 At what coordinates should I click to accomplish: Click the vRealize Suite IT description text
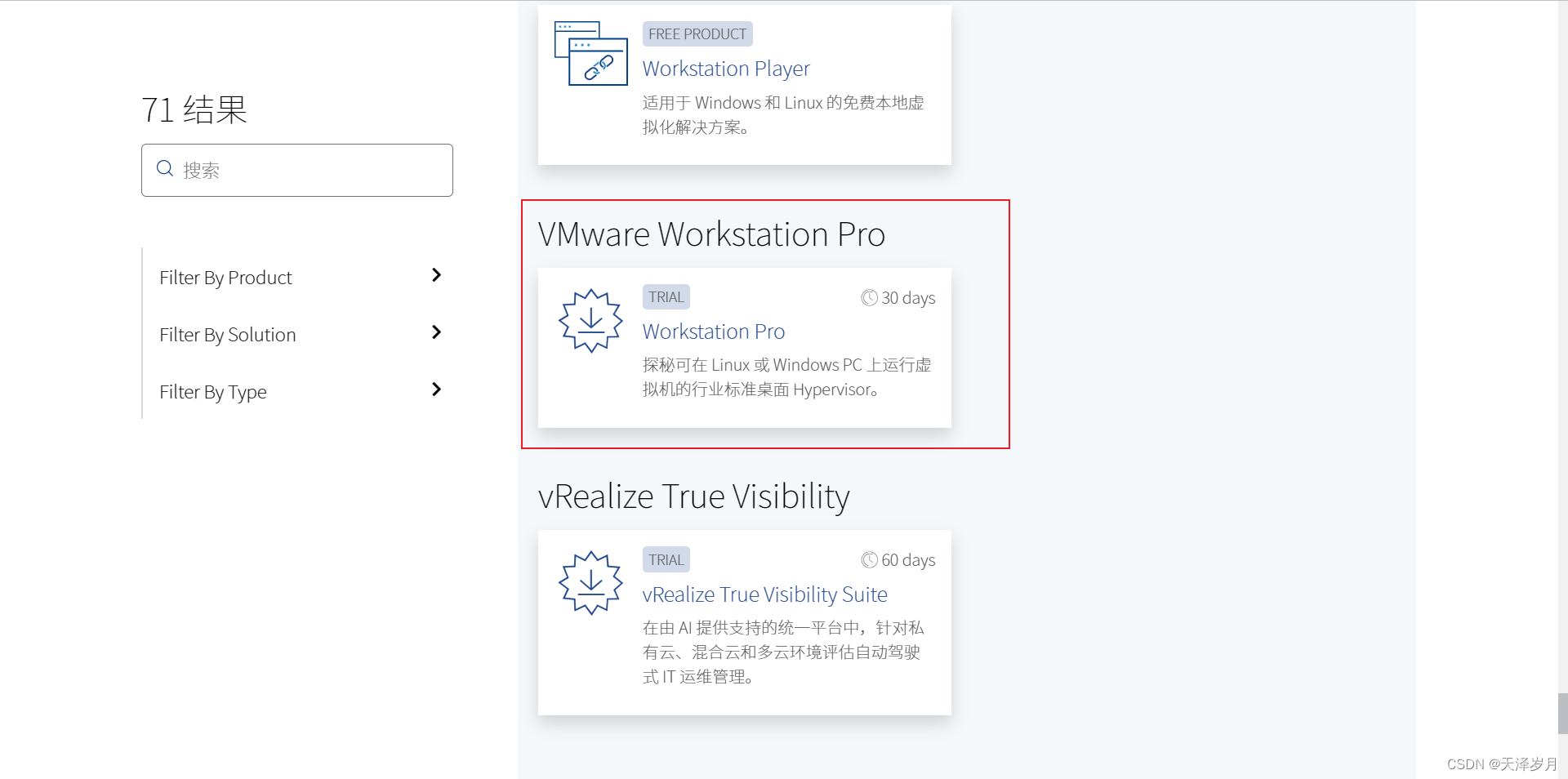pyautogui.click(x=782, y=652)
